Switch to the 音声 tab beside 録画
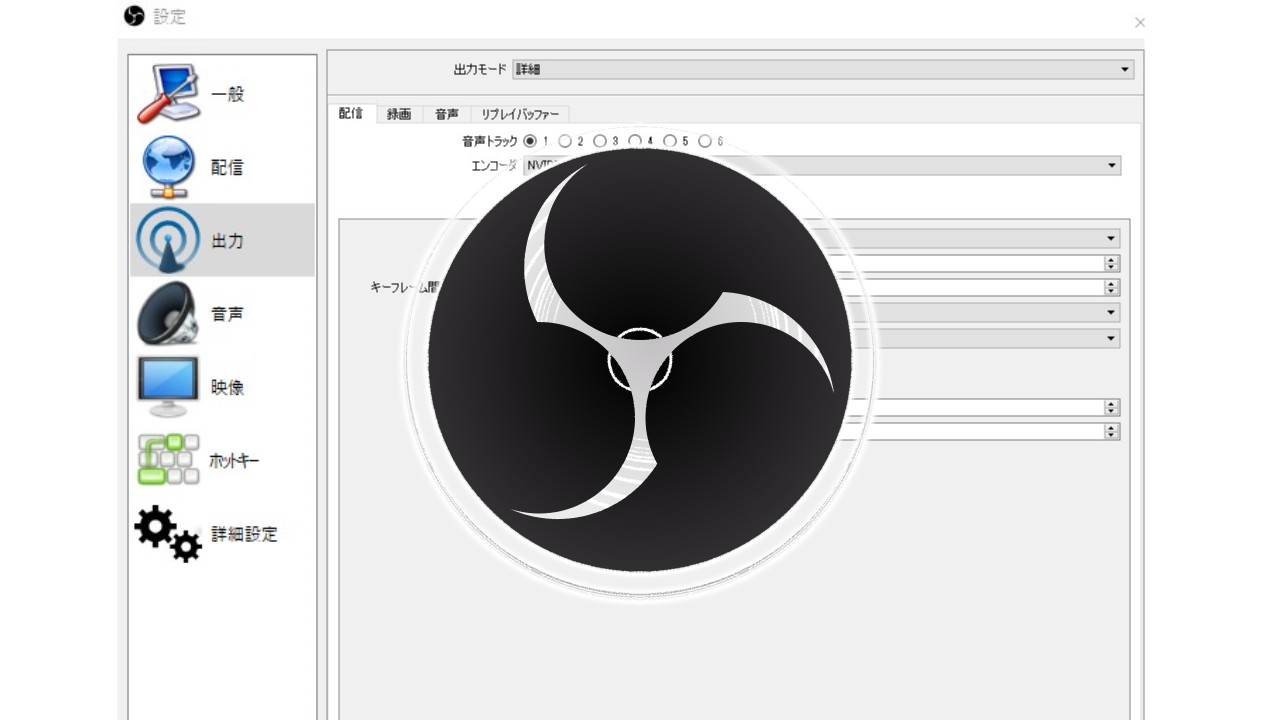Image resolution: width=1280 pixels, height=720 pixels. click(x=447, y=114)
